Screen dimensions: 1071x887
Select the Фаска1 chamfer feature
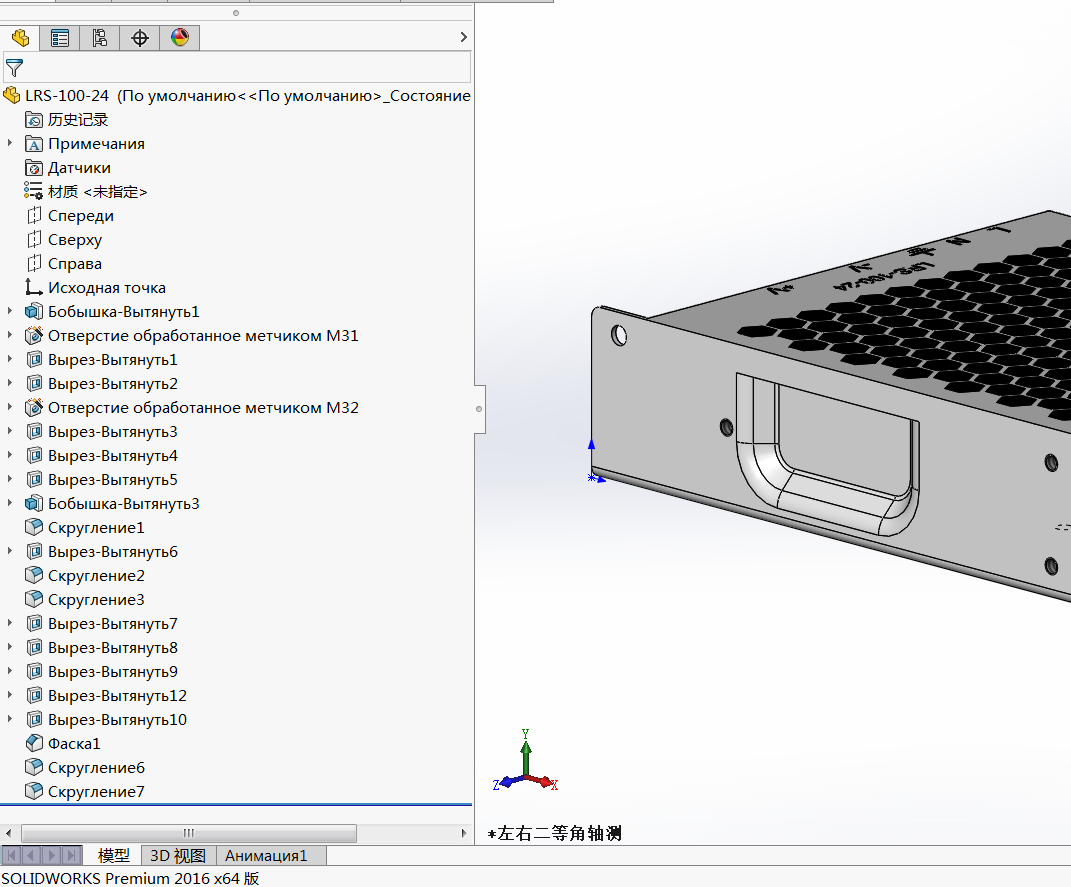[74, 744]
